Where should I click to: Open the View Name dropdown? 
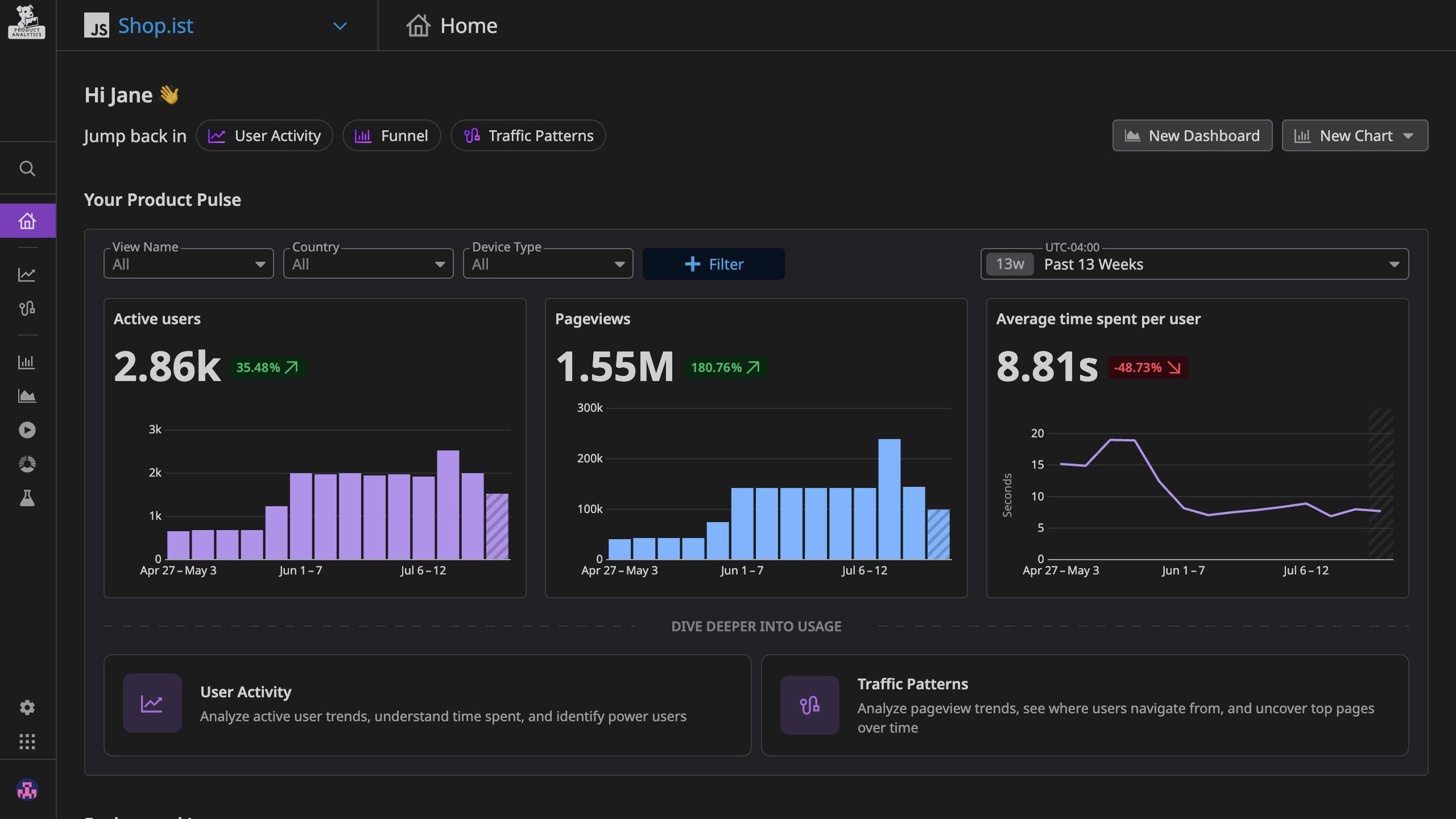pos(188,263)
